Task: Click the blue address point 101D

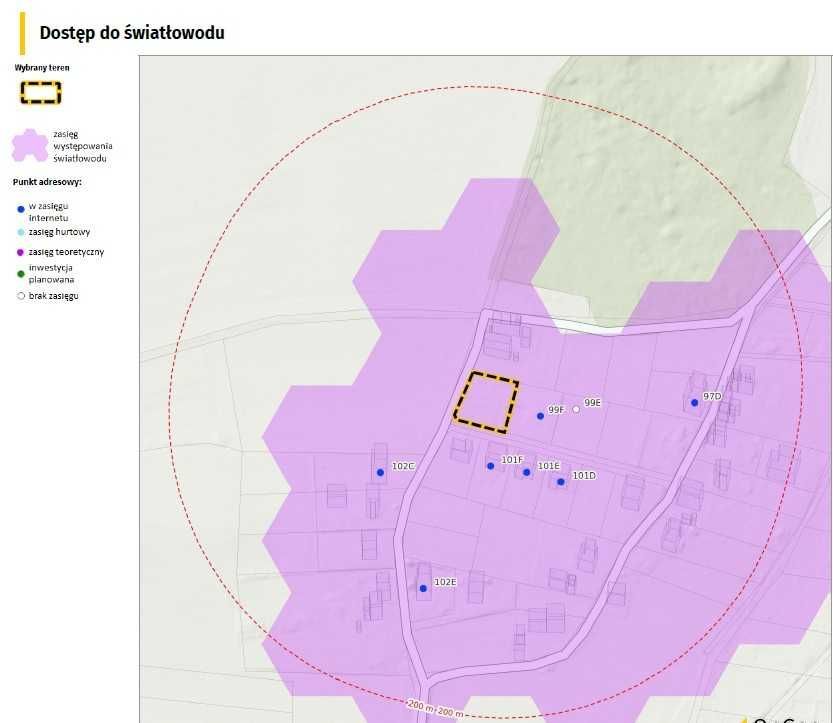Action: click(561, 482)
